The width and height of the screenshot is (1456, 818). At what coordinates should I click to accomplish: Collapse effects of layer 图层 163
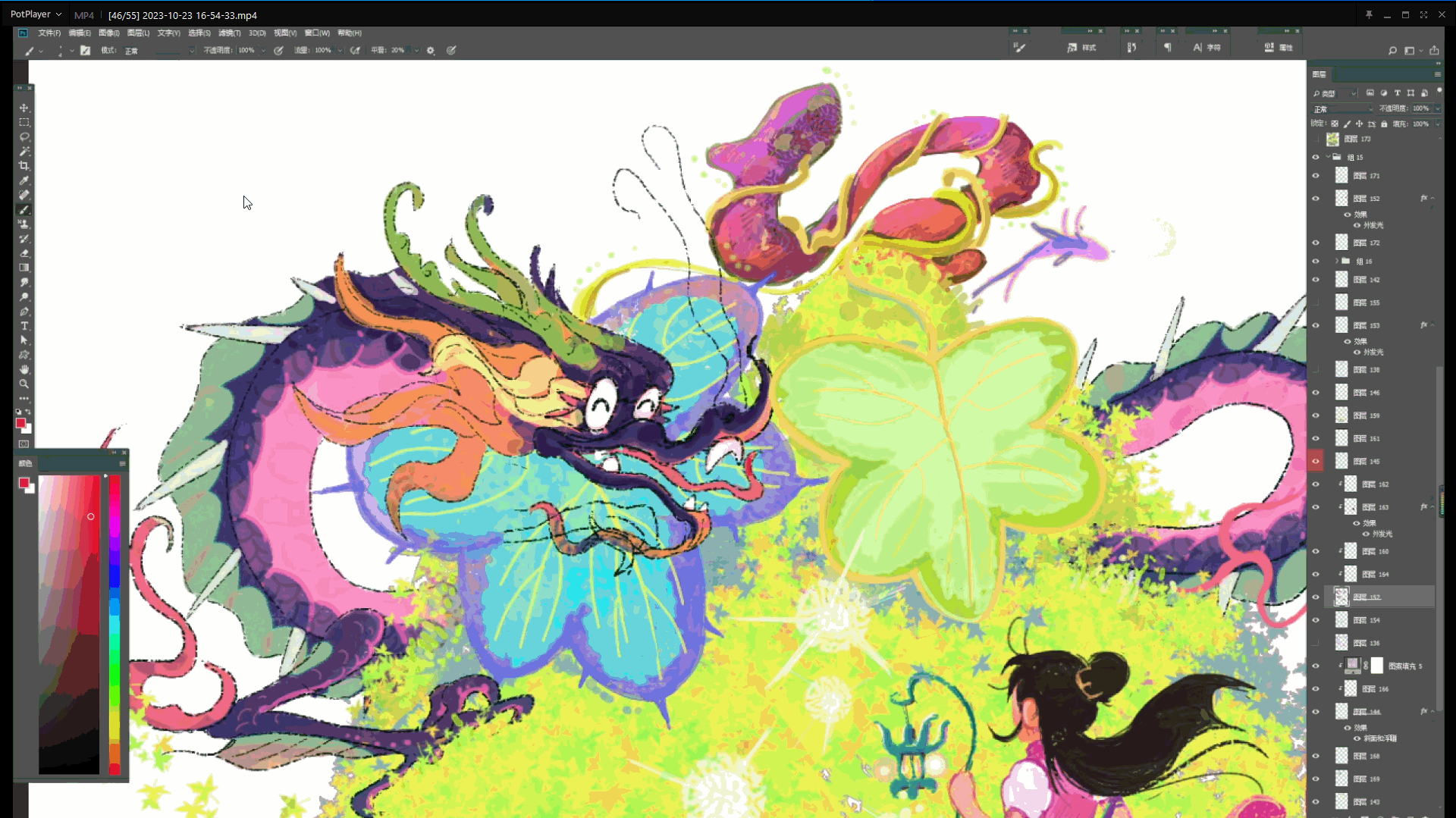(1432, 506)
